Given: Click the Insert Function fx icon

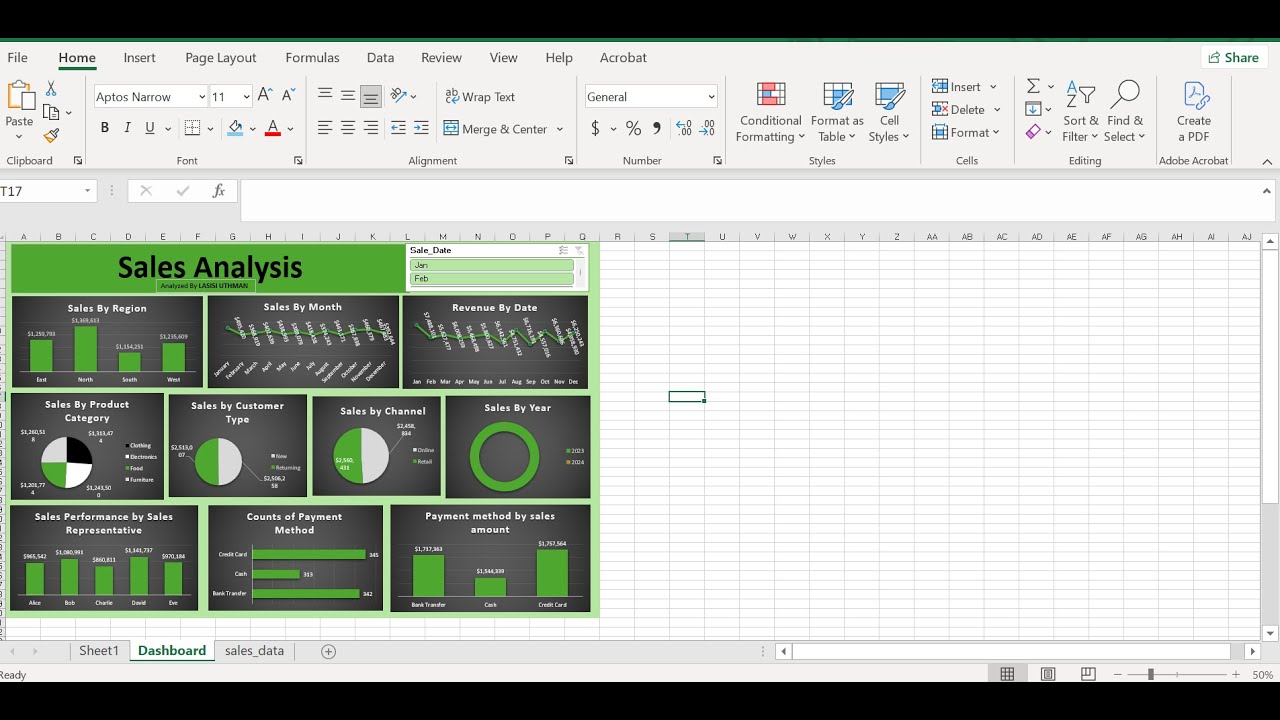Looking at the screenshot, I should pyautogui.click(x=218, y=191).
